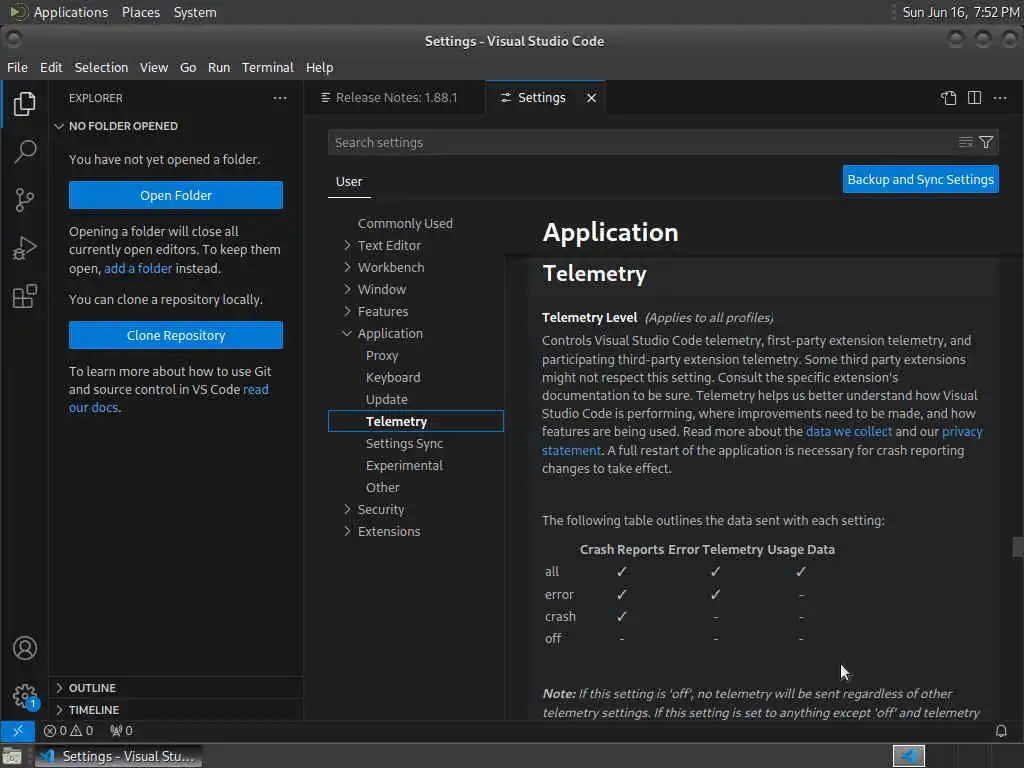The height and width of the screenshot is (768, 1024).
Task: Open the Terminal menu
Action: coord(268,67)
